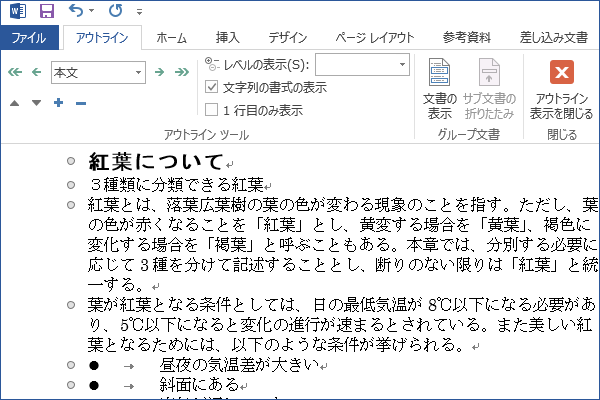Move item up with triangle icon

click(x=15, y=103)
